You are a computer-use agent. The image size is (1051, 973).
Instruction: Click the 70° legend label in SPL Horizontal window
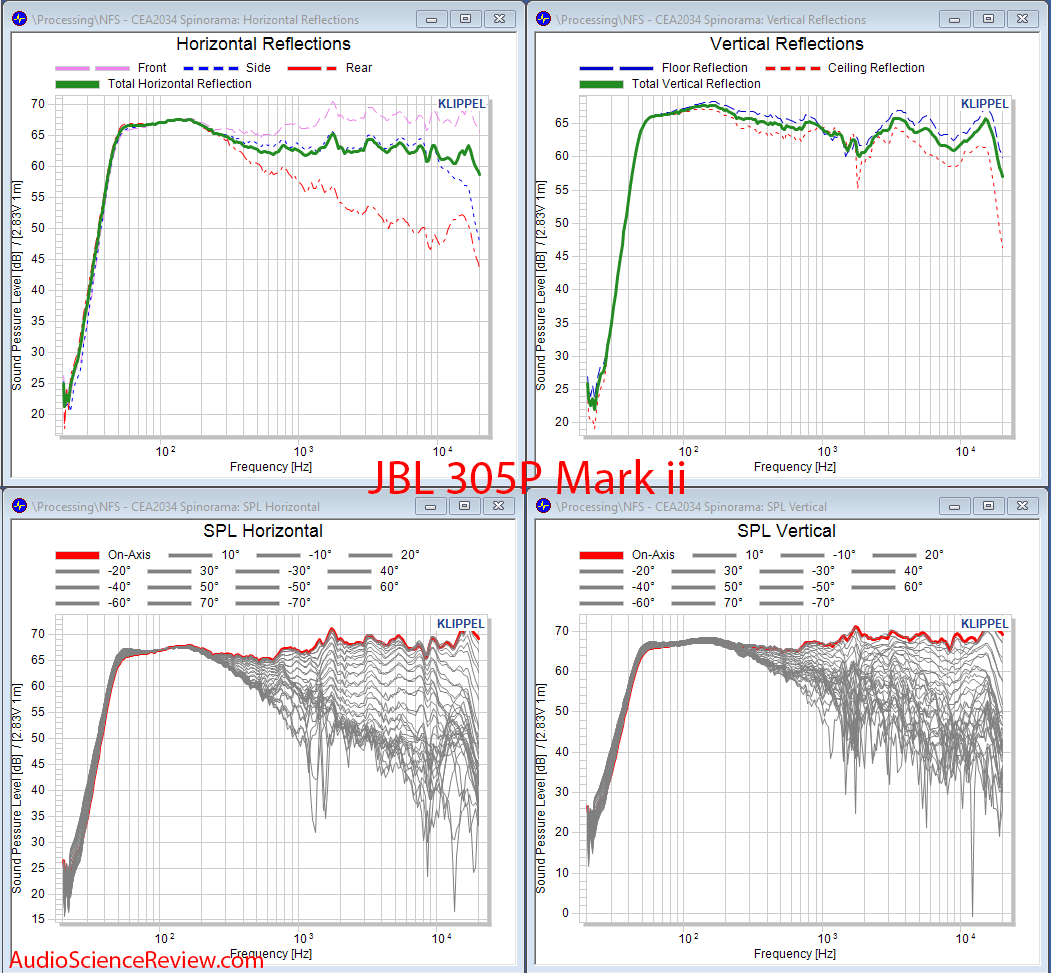209,603
